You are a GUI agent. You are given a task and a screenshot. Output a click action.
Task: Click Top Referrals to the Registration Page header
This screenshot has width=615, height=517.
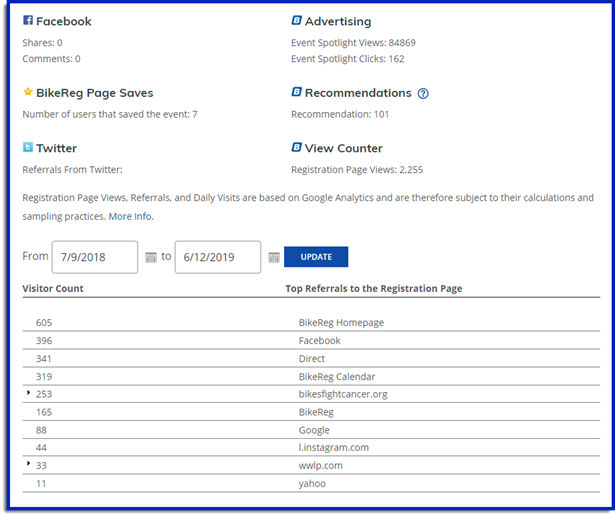[x=374, y=289]
